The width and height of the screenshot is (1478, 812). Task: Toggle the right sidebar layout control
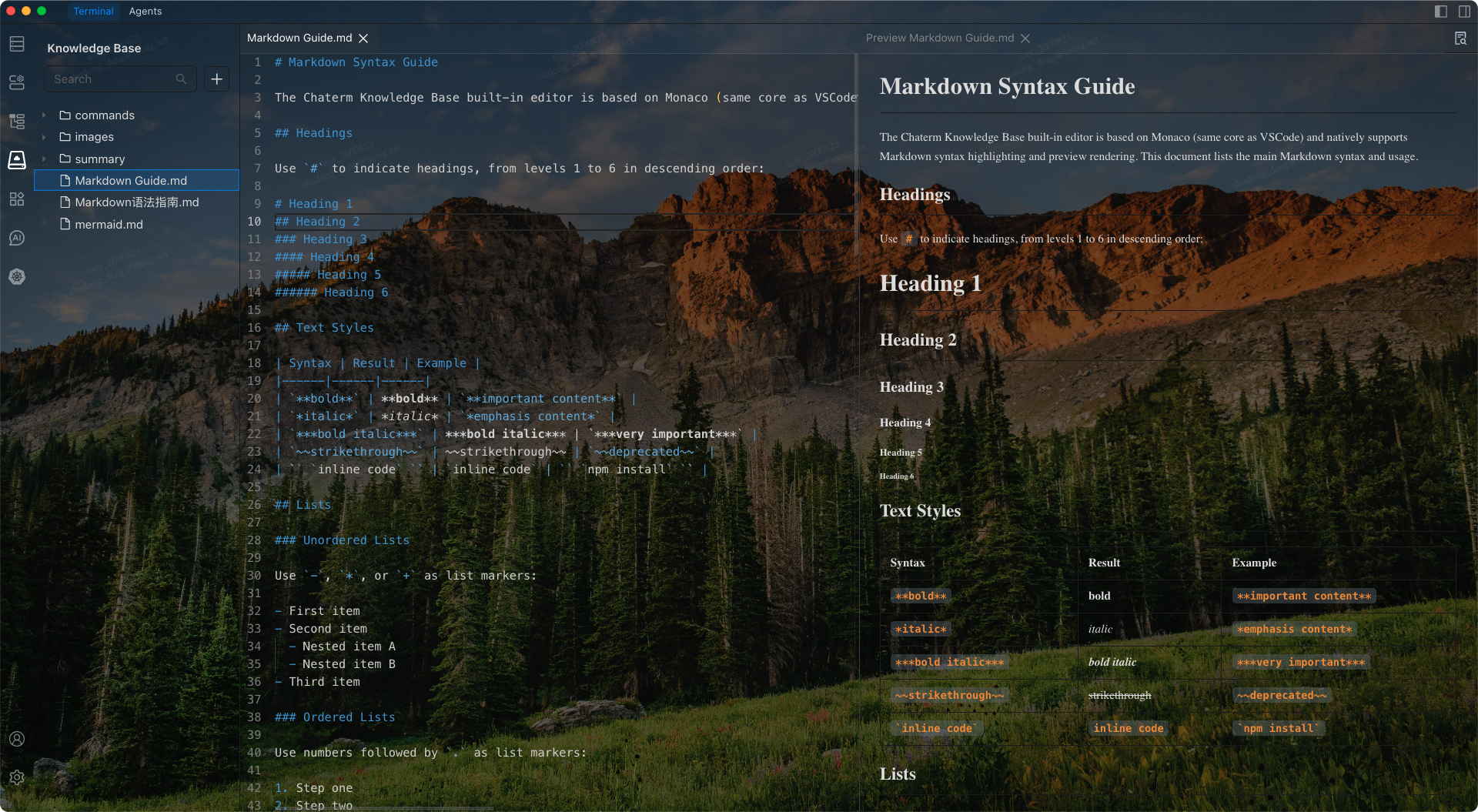point(1464,12)
